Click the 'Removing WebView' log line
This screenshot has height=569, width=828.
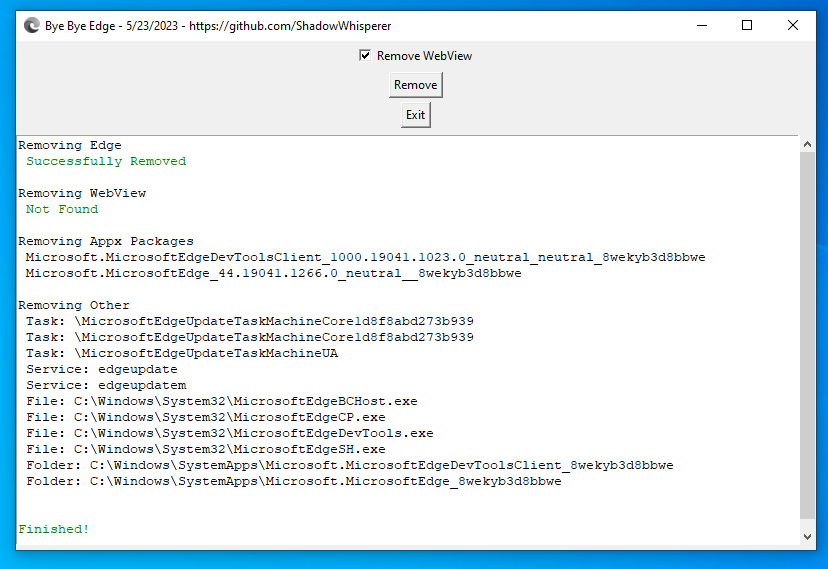pyautogui.click(x=82, y=193)
